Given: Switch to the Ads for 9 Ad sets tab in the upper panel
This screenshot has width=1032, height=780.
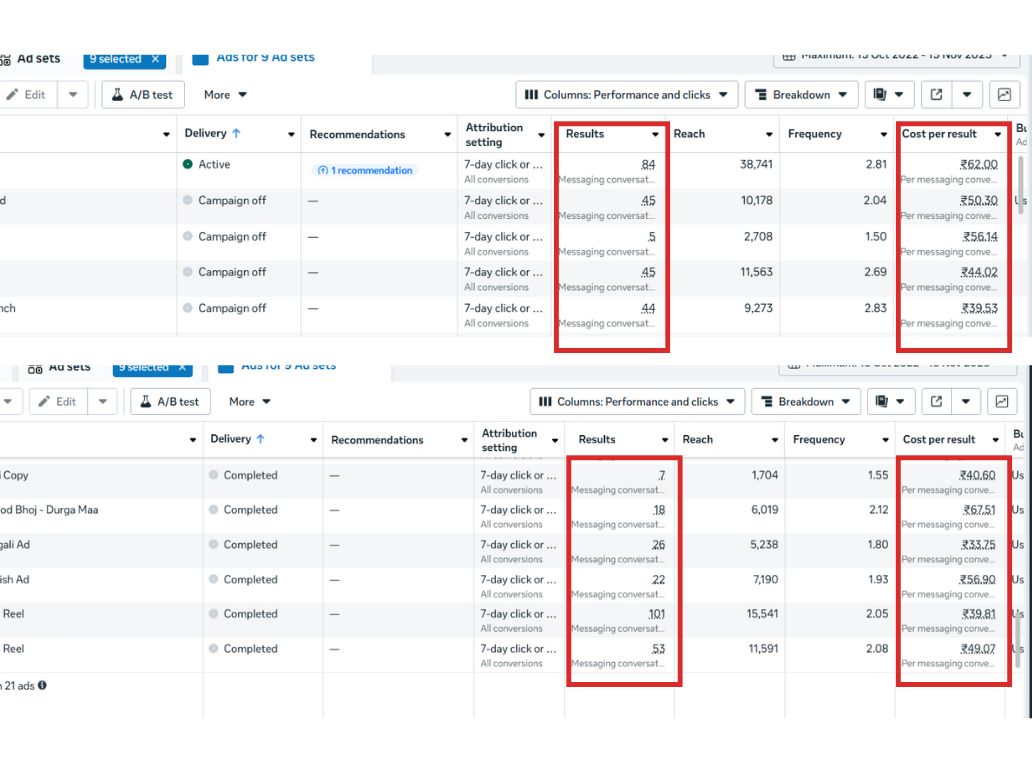Looking at the screenshot, I should click(x=265, y=58).
